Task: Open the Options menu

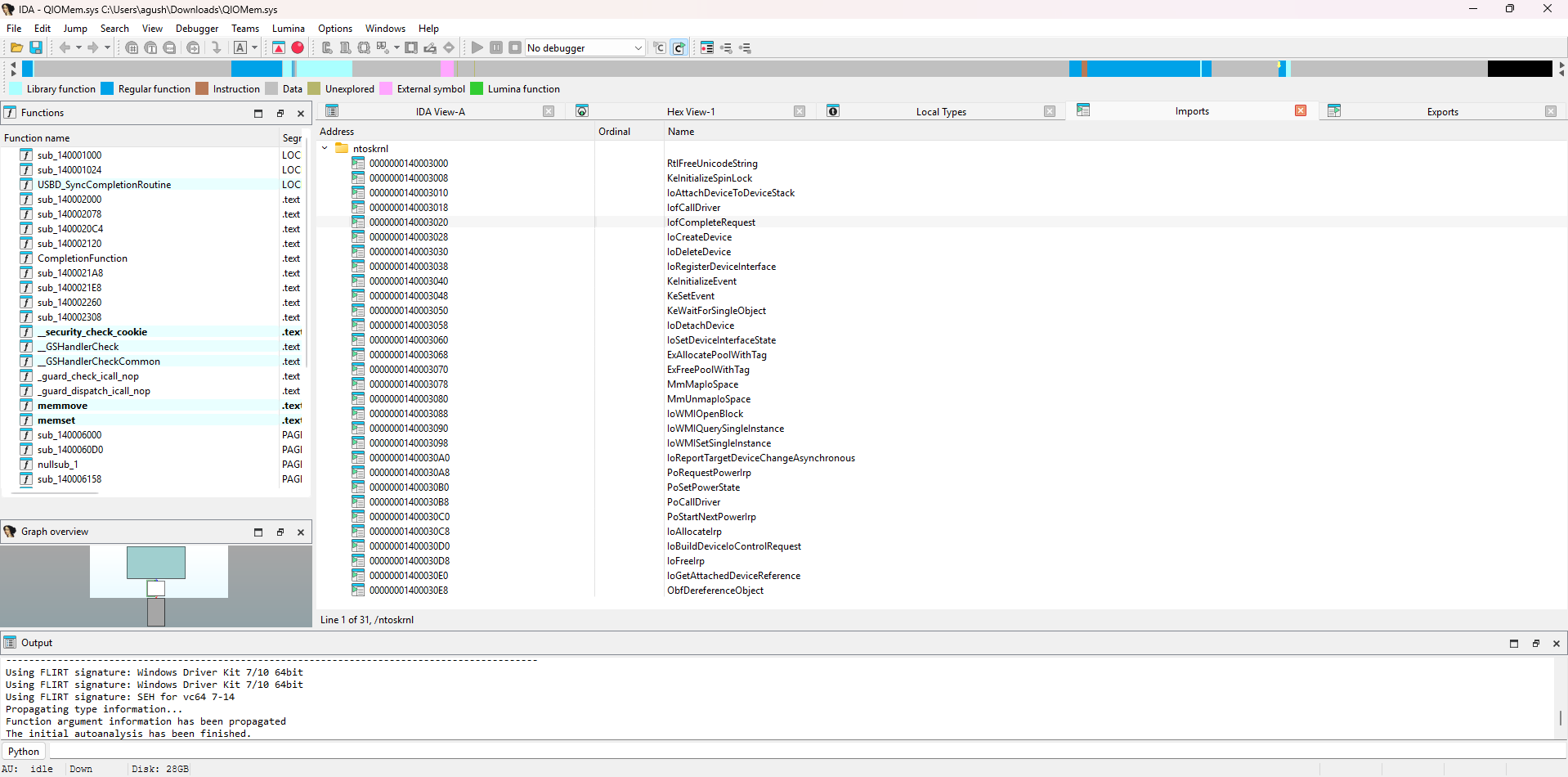Action: pyautogui.click(x=335, y=29)
